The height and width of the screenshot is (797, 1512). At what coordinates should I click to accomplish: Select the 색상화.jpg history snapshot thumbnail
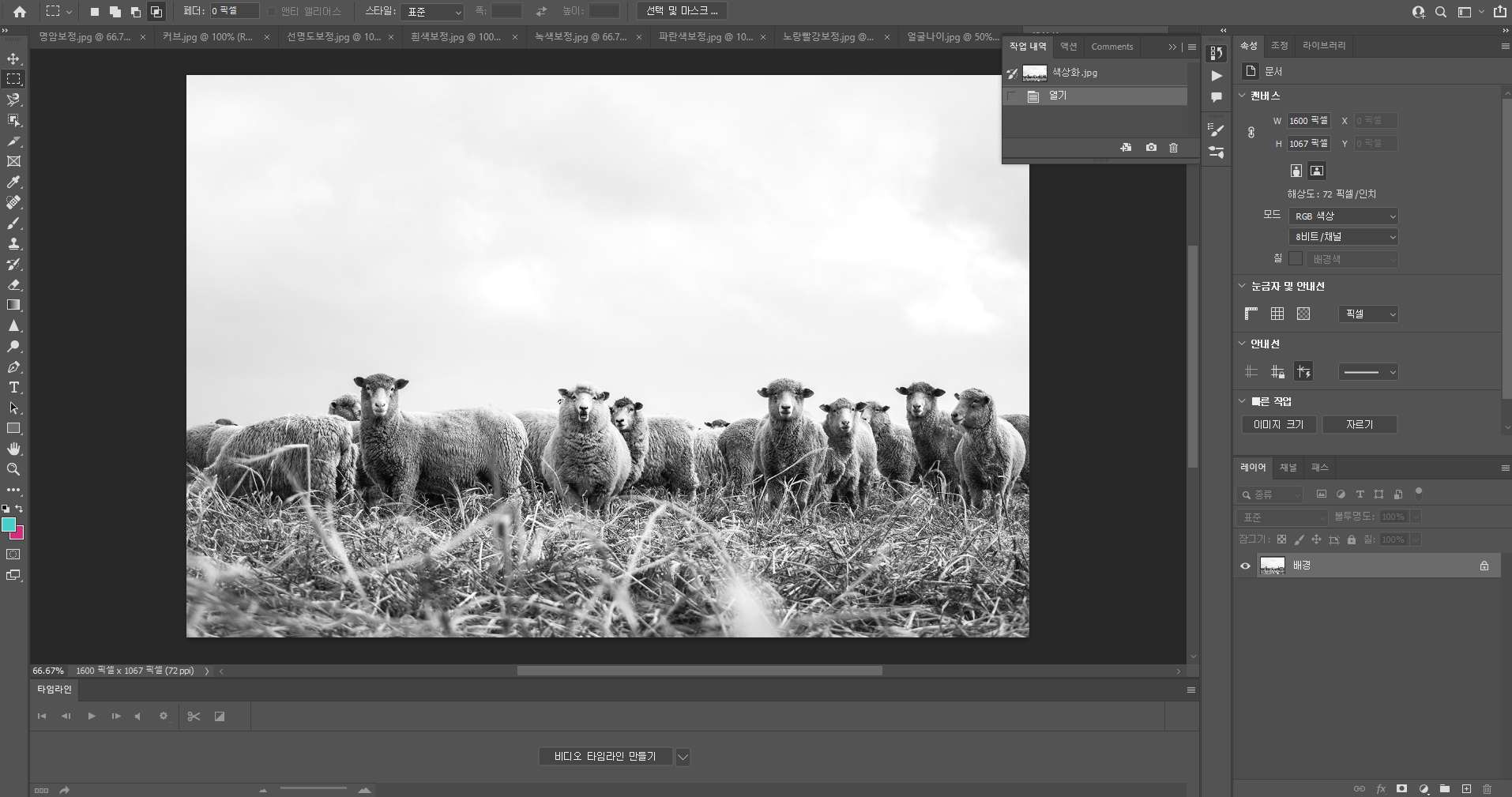(1034, 73)
